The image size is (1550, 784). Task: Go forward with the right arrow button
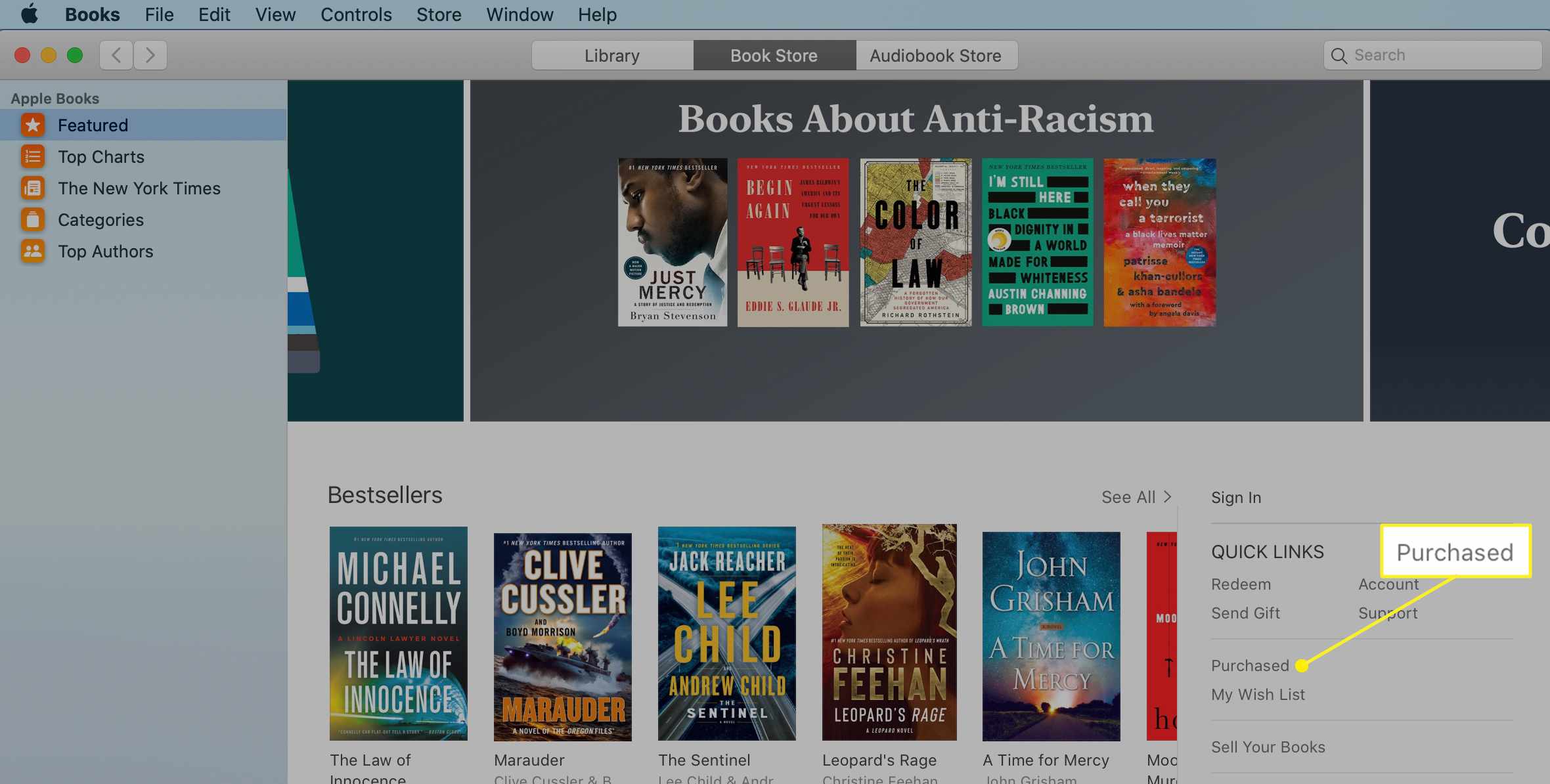pyautogui.click(x=150, y=55)
